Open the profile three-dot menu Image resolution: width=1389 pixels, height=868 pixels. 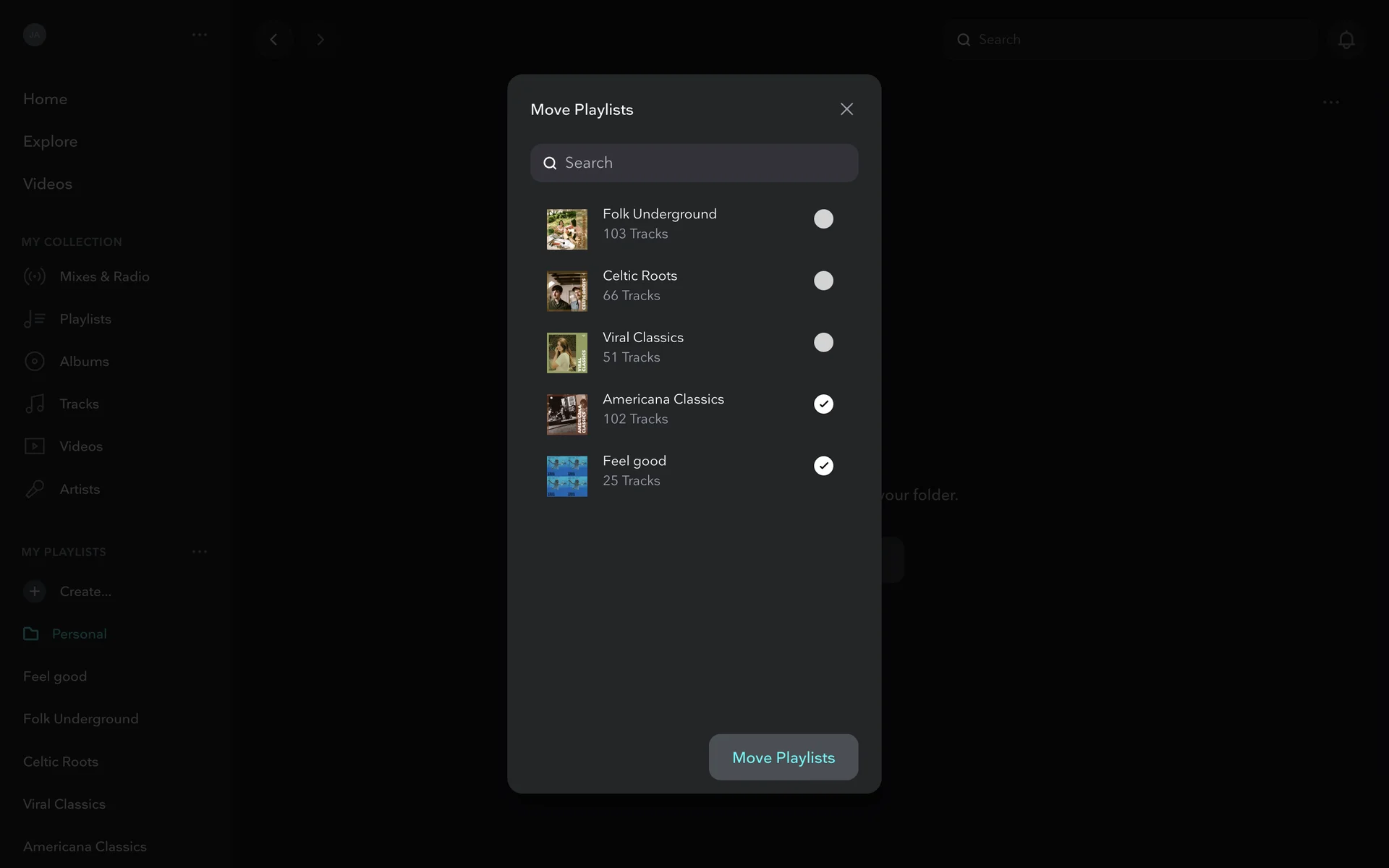pos(200,35)
